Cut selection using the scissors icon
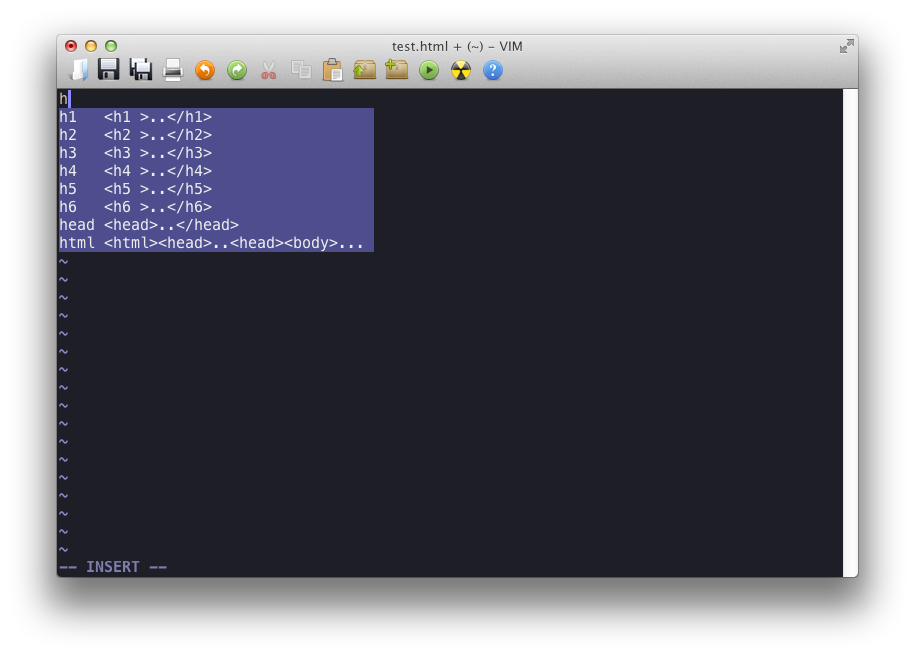Screen dimensions: 915x656 click(x=268, y=70)
